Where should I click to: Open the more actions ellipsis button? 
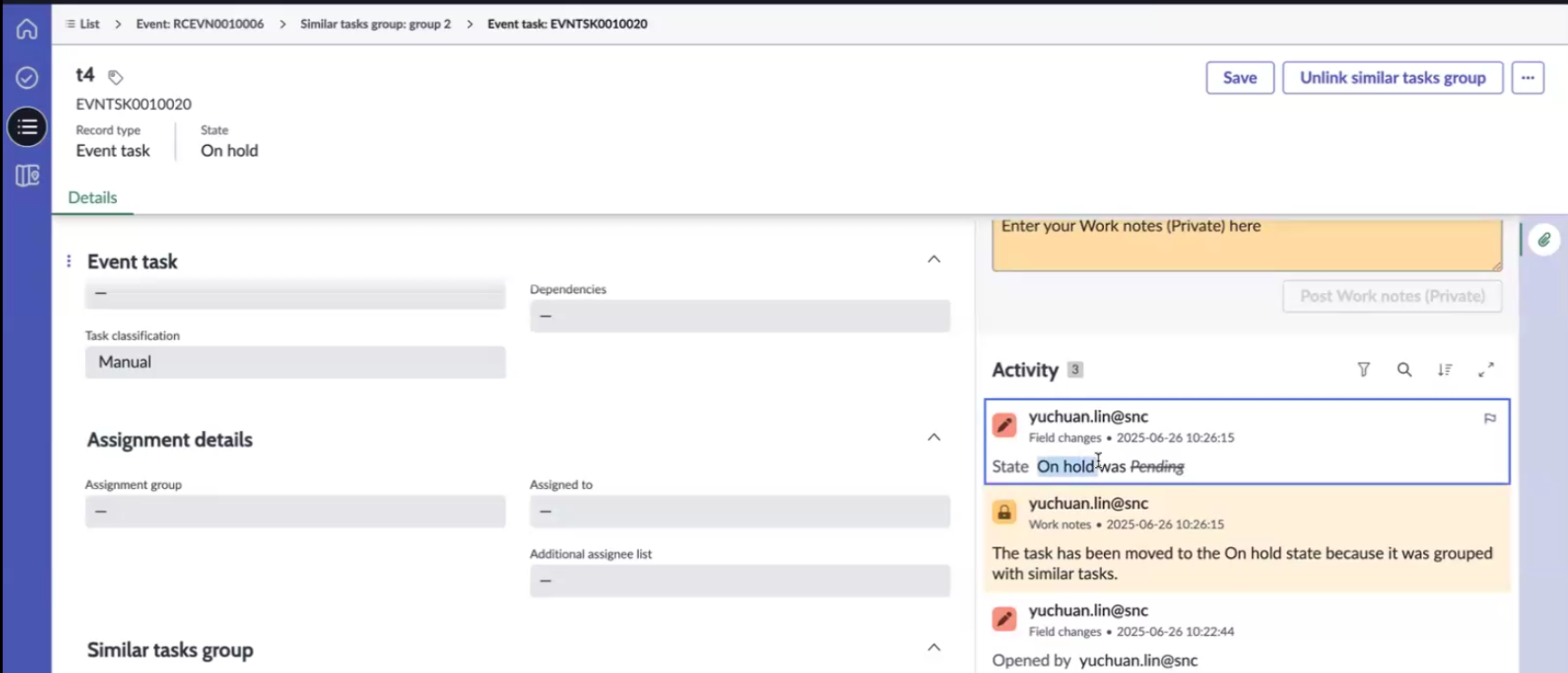pyautogui.click(x=1527, y=78)
